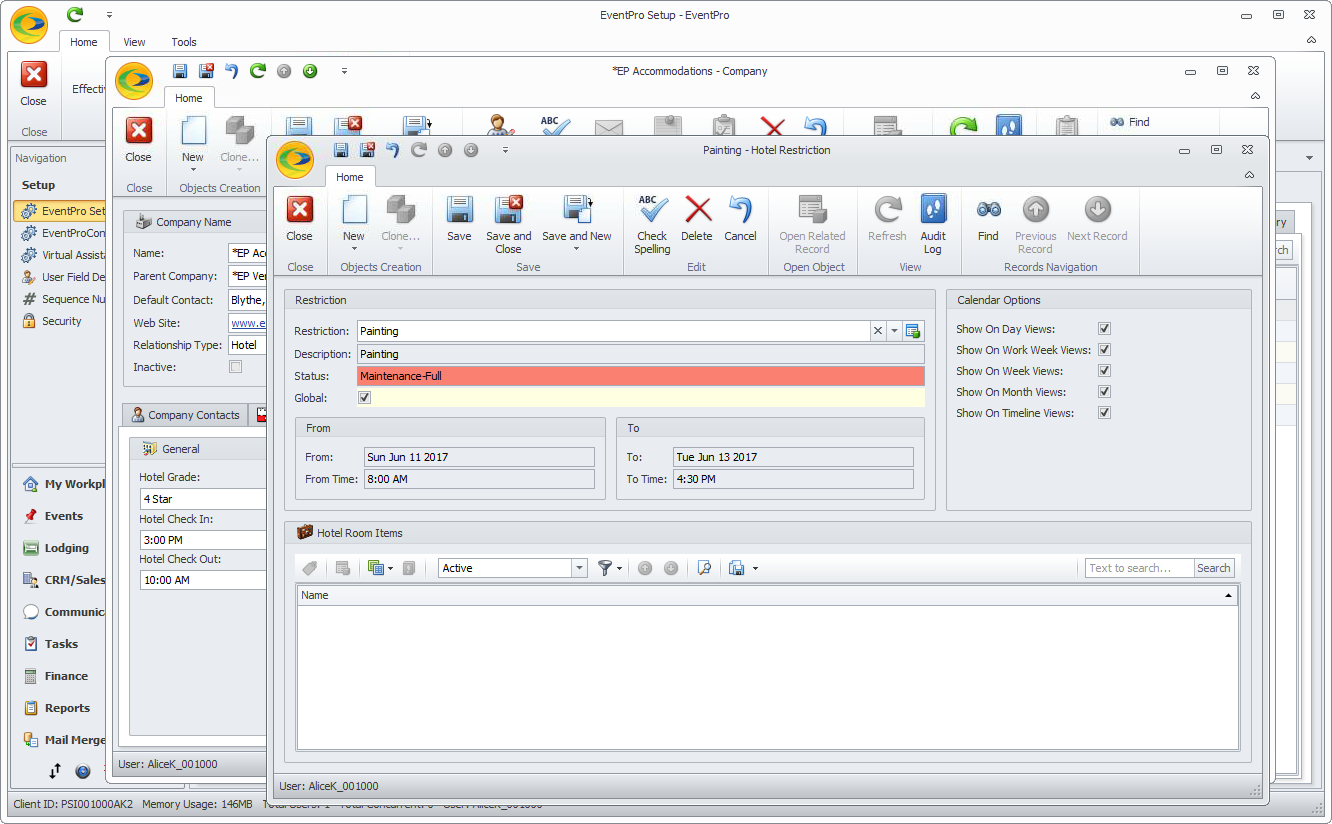1332x824 pixels.
Task: Expand the New button dropdown in Hotel Restriction ribbon
Action: pyautogui.click(x=354, y=249)
